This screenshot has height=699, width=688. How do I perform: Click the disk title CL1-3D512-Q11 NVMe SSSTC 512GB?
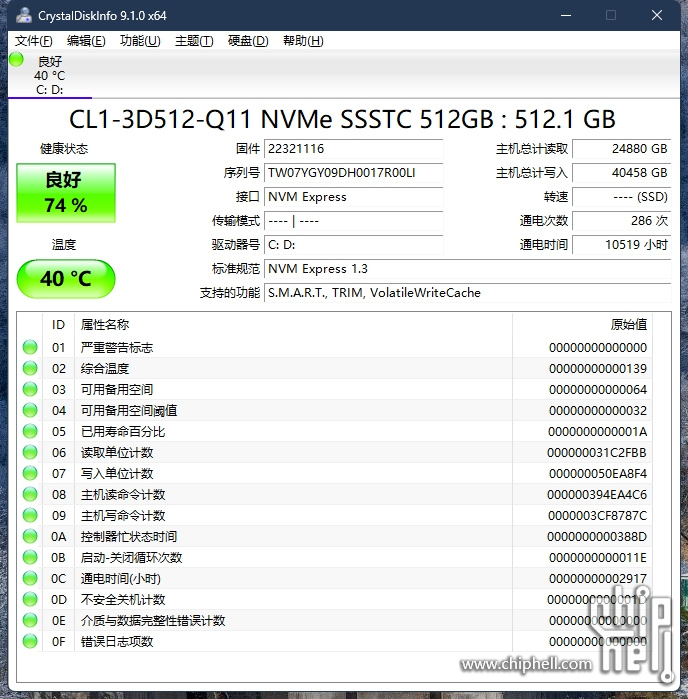342,119
